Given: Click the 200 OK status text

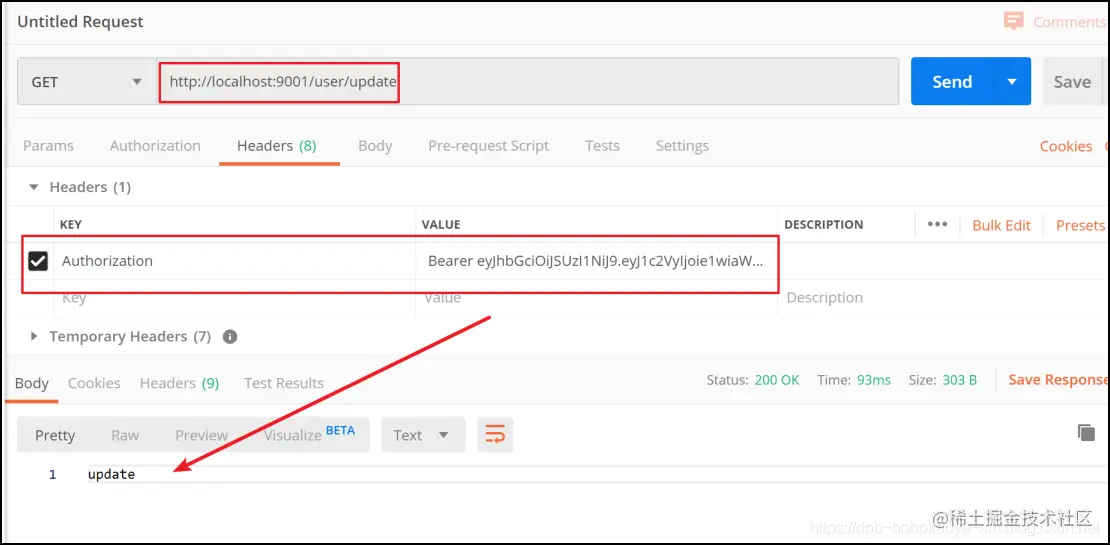Looking at the screenshot, I should [x=777, y=380].
